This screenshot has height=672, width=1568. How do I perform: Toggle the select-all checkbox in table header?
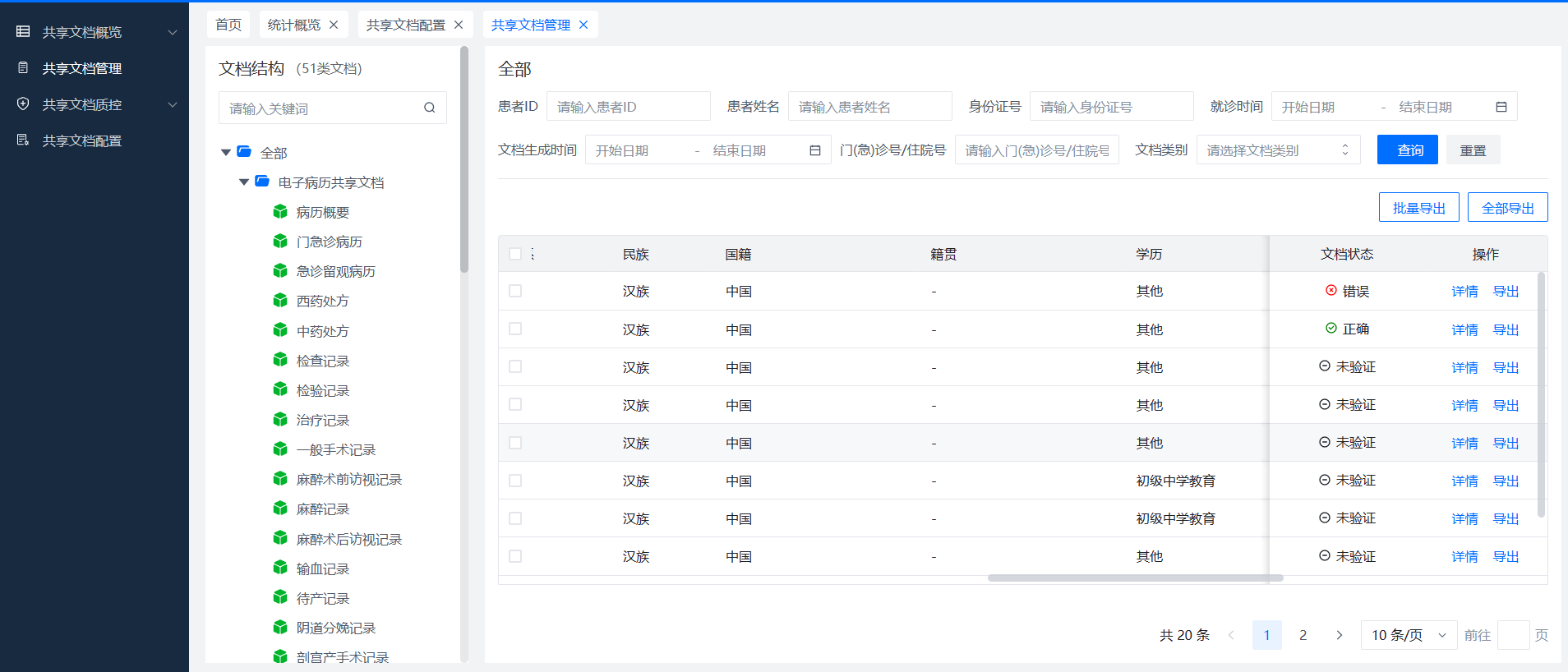515,254
